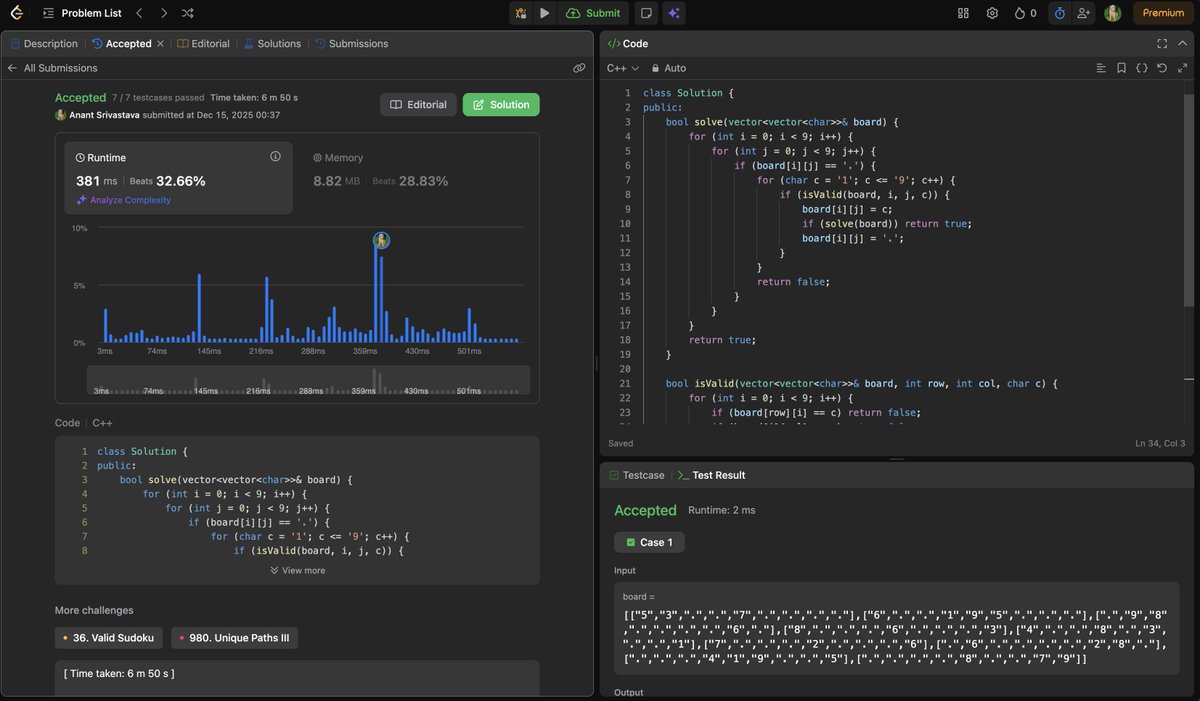
Task: Open the settings gear icon
Action: [x=992, y=13]
